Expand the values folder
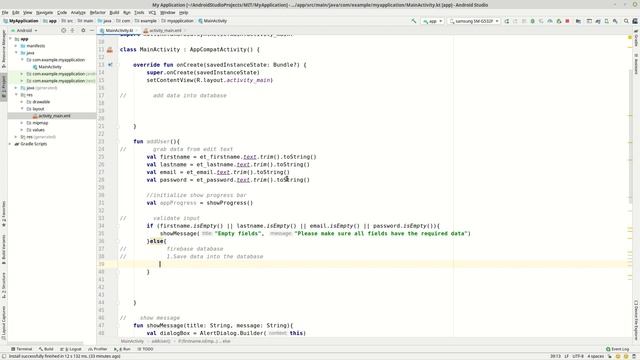The width and height of the screenshot is (640, 360). [22, 130]
